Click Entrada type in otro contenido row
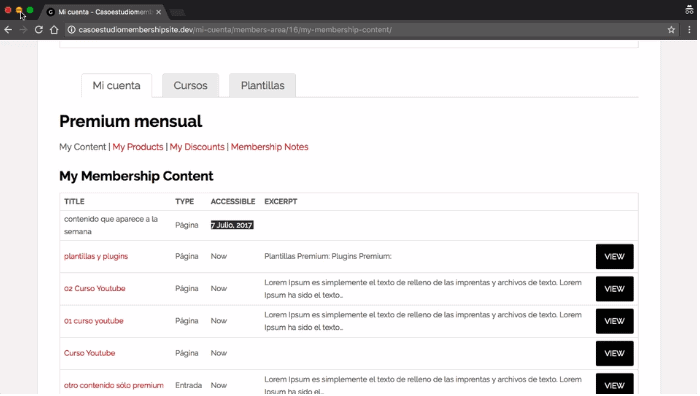700x396 pixels. (x=188, y=385)
